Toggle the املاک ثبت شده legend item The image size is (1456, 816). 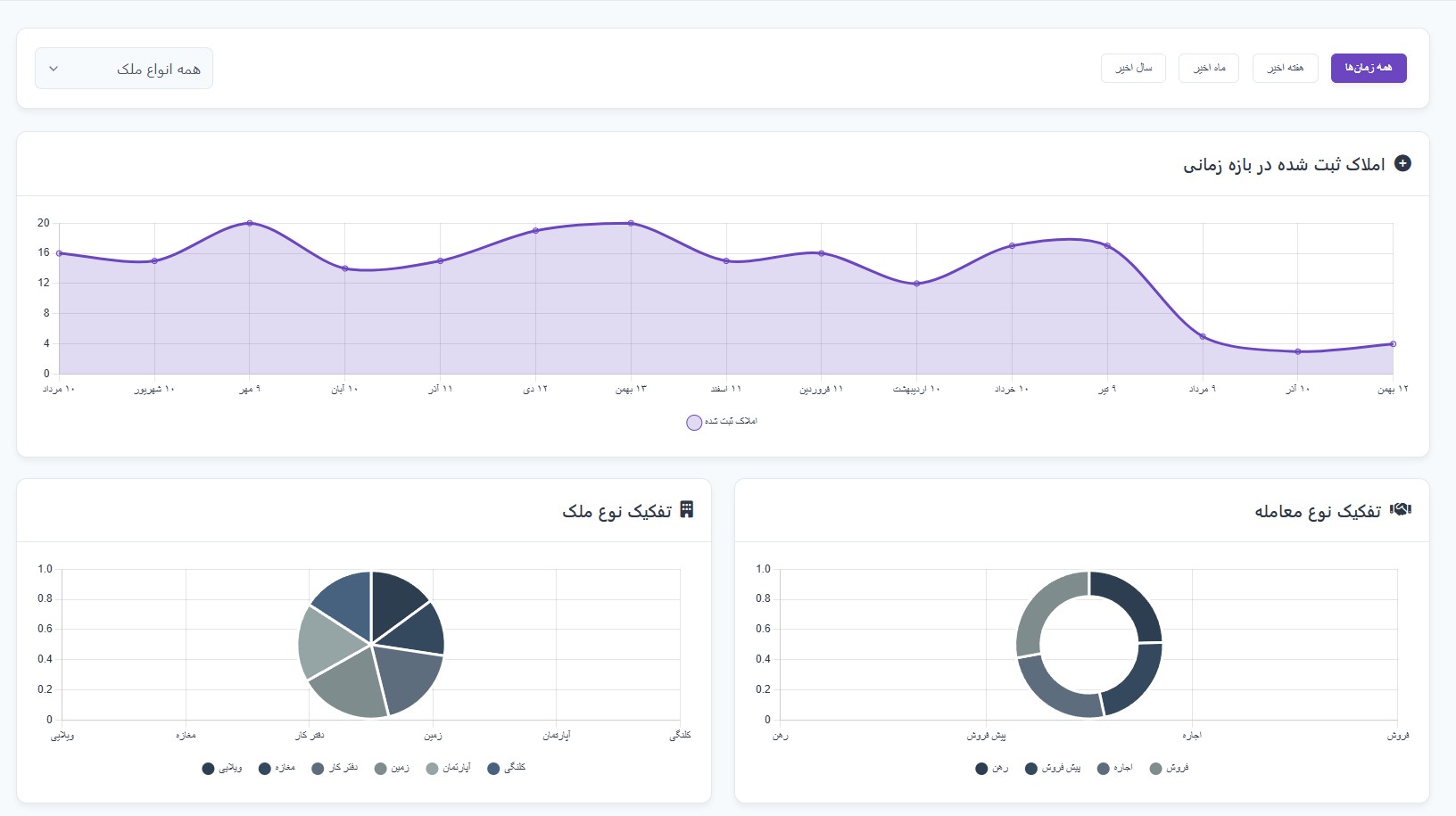pos(722,422)
